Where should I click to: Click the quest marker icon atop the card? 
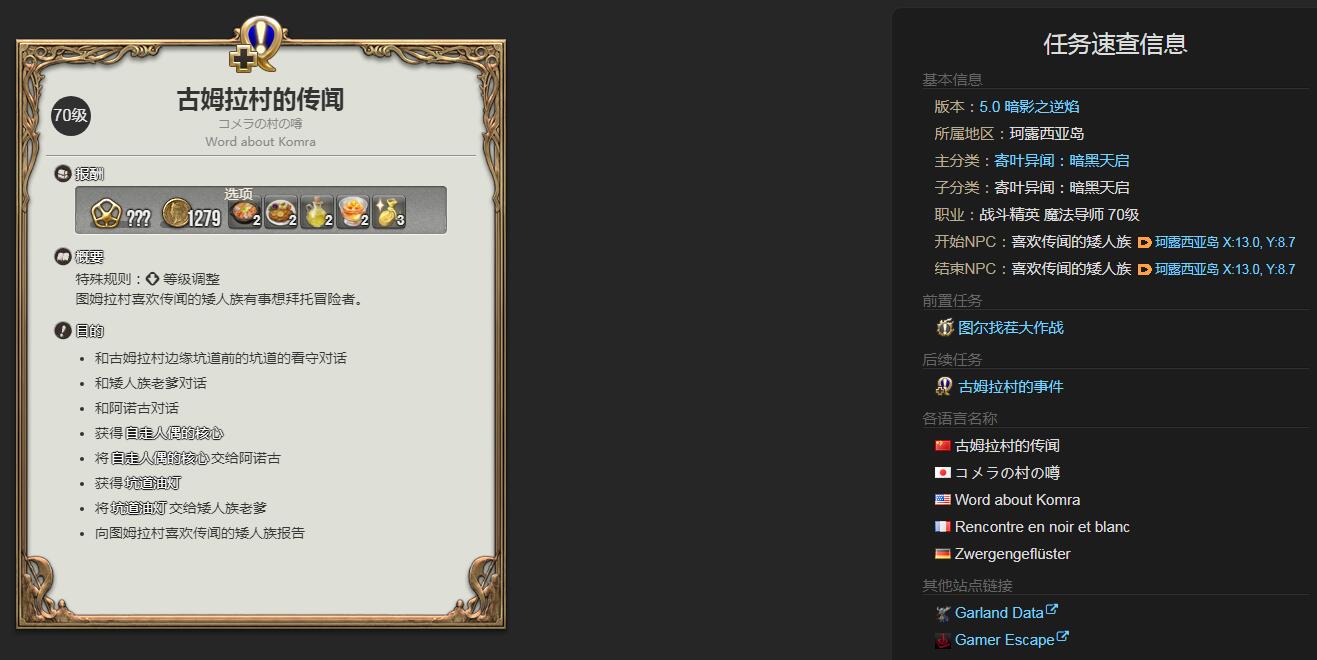tap(259, 45)
